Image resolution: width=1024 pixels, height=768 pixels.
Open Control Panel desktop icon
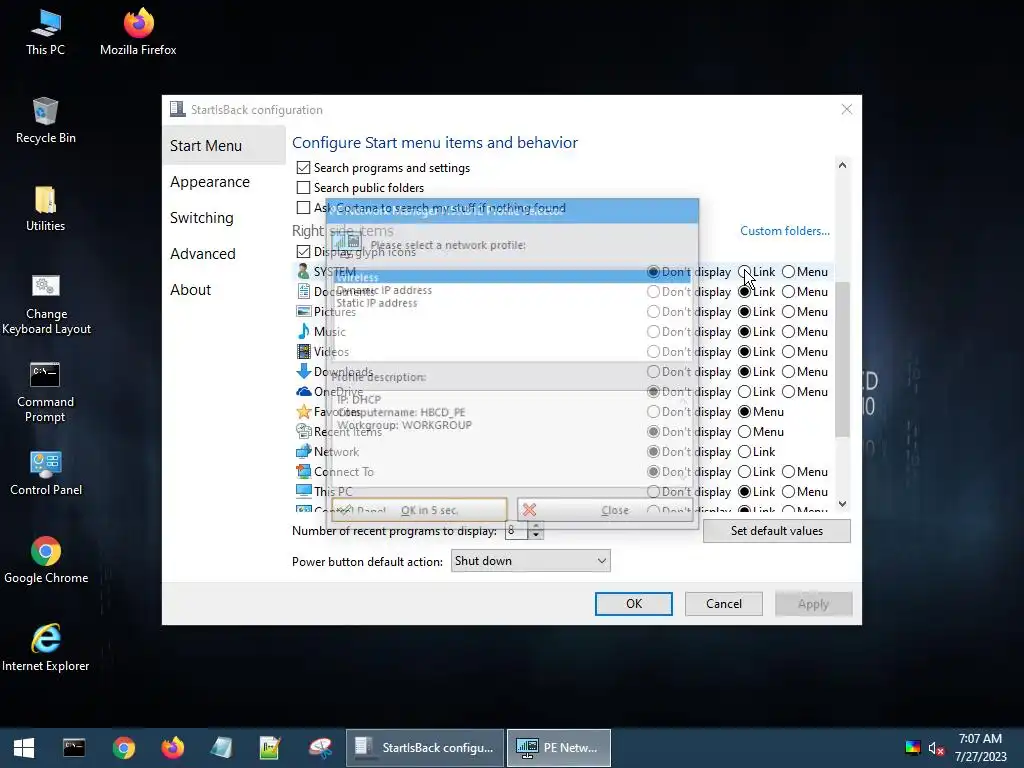(46, 473)
